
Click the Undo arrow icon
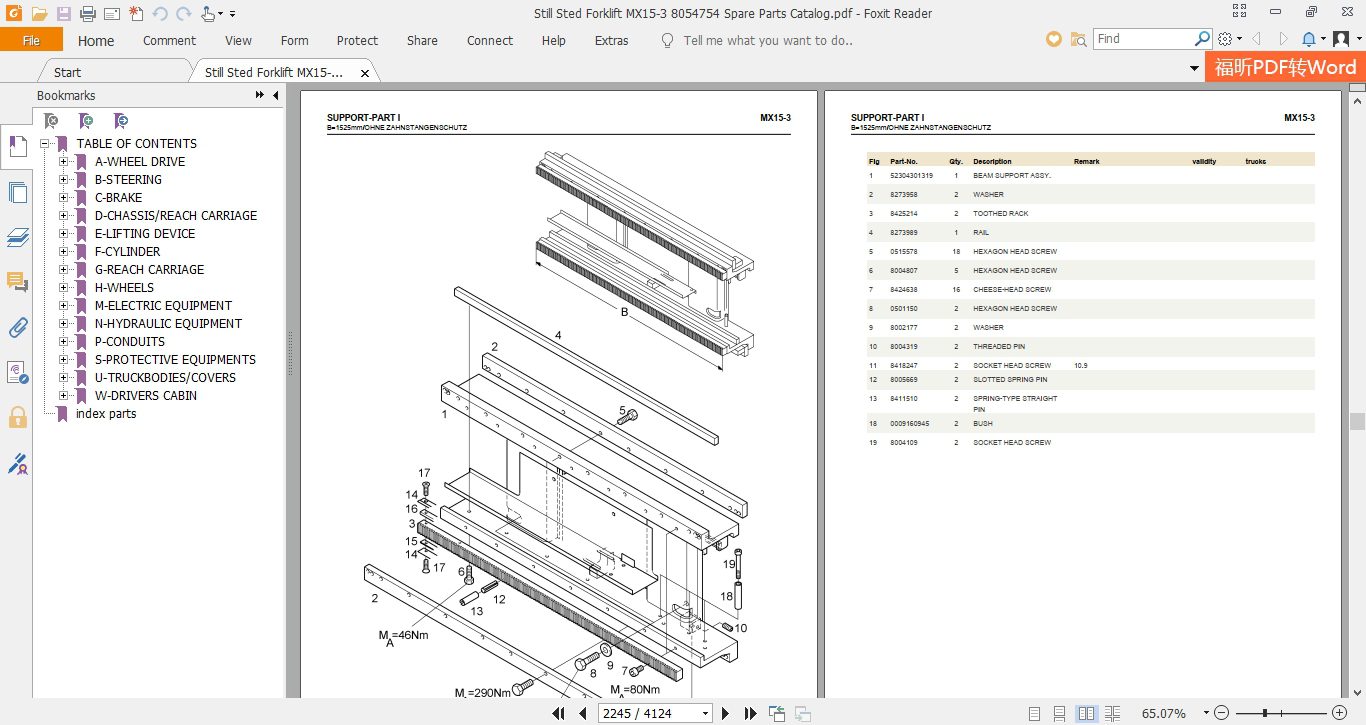160,14
